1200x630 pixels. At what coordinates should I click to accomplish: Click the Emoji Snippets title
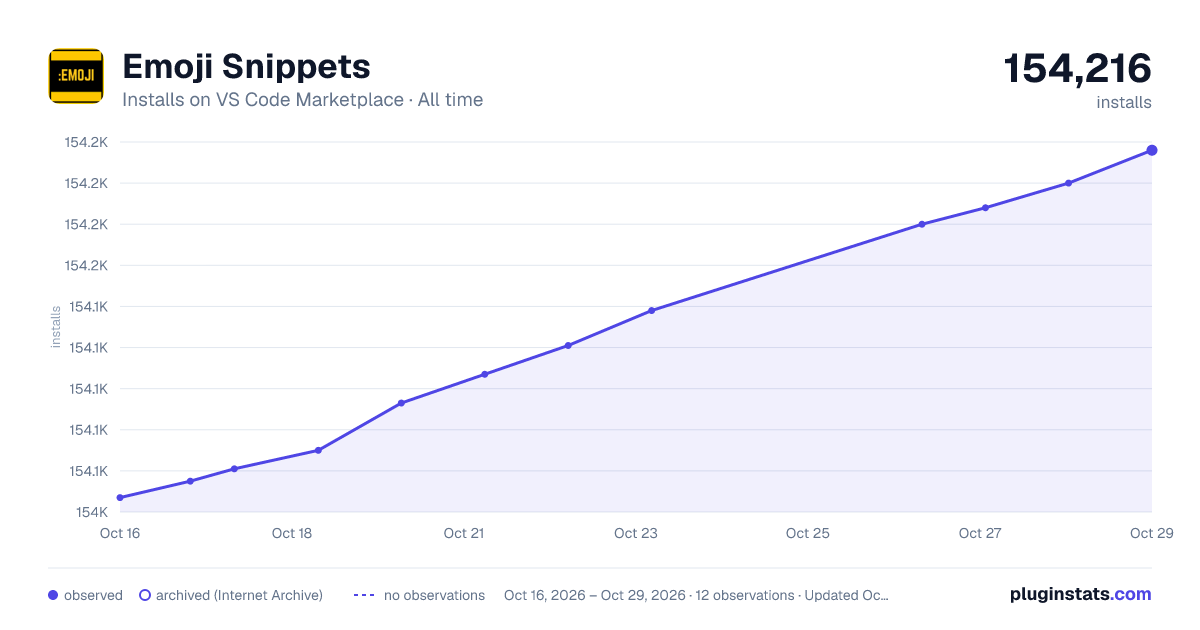point(246,67)
